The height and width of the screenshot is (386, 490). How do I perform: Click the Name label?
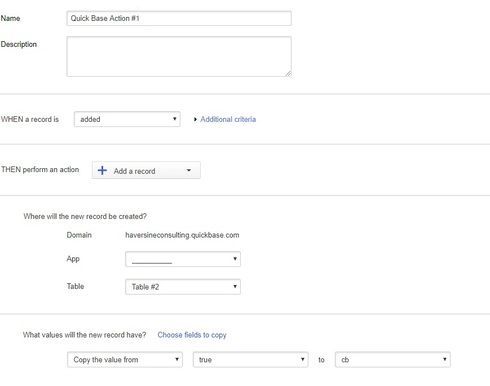click(x=10, y=18)
